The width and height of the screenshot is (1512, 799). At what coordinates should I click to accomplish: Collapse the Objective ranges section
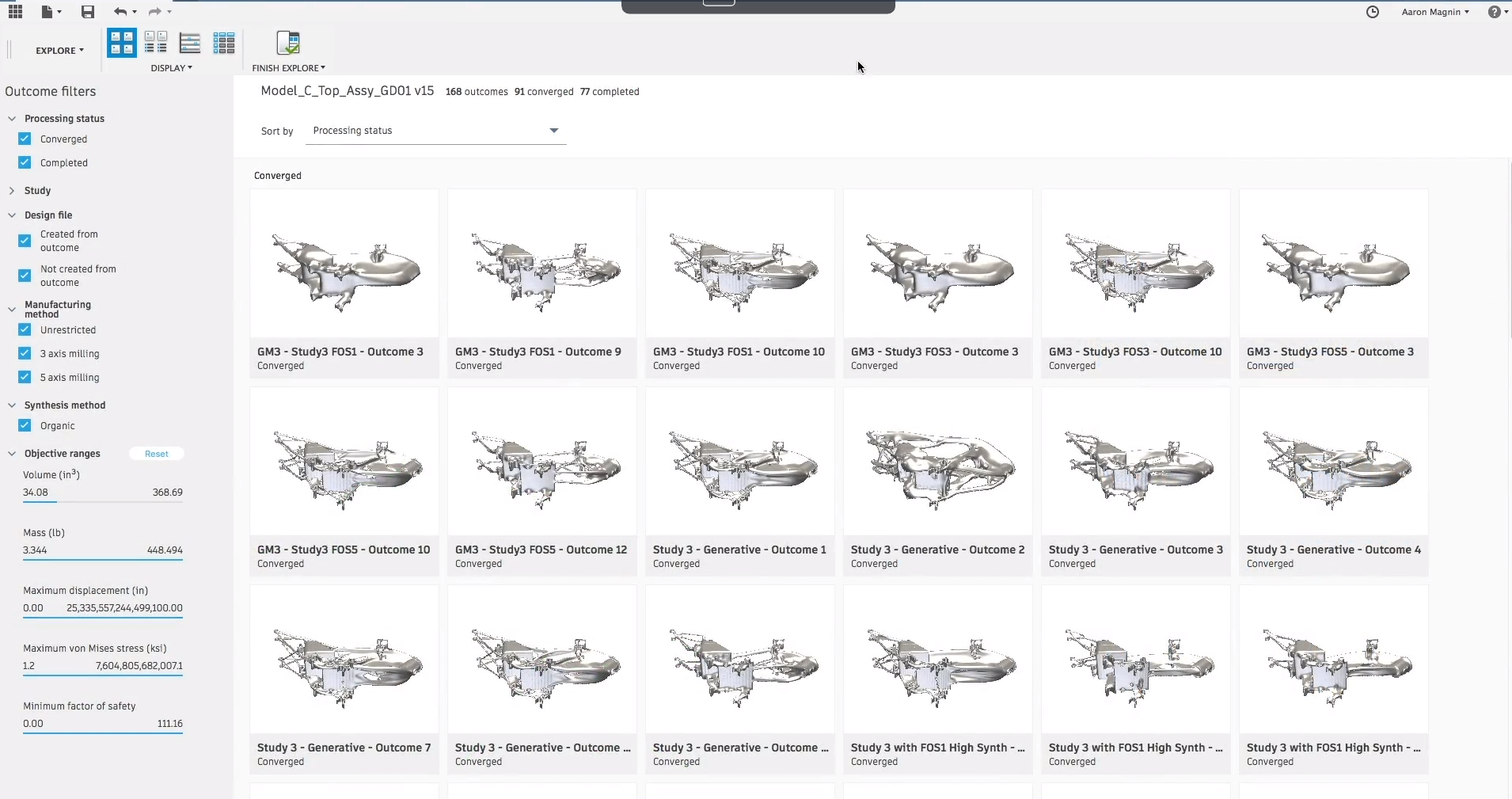[x=12, y=454]
